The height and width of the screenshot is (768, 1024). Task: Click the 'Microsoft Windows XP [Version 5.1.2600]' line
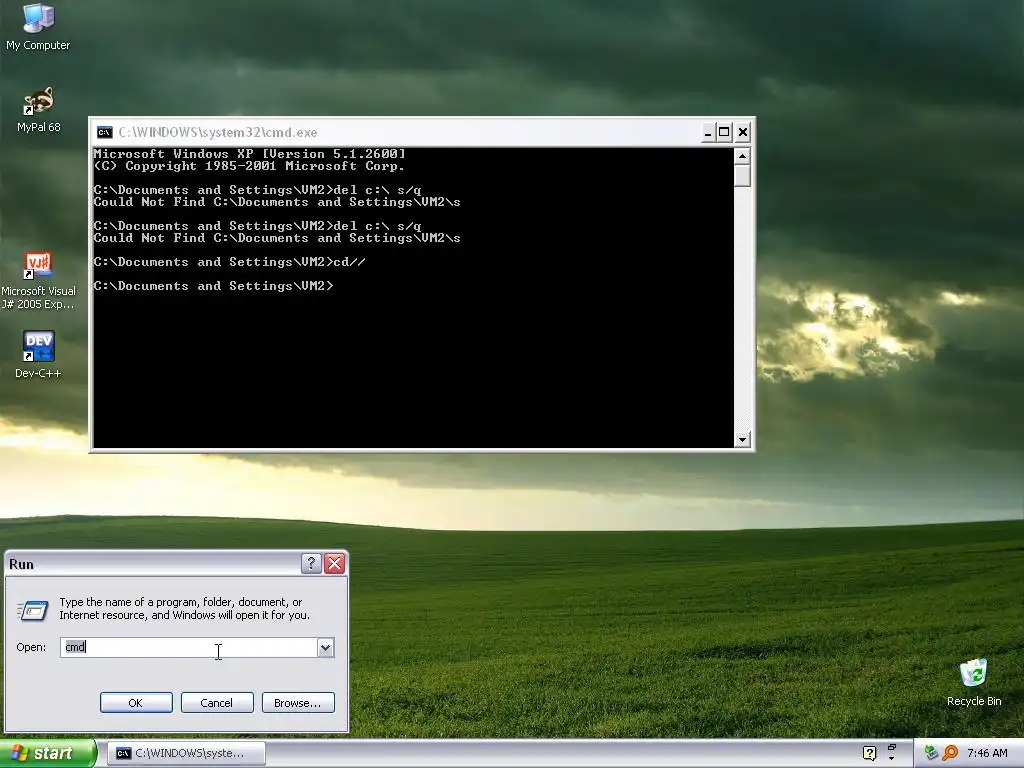tap(249, 154)
